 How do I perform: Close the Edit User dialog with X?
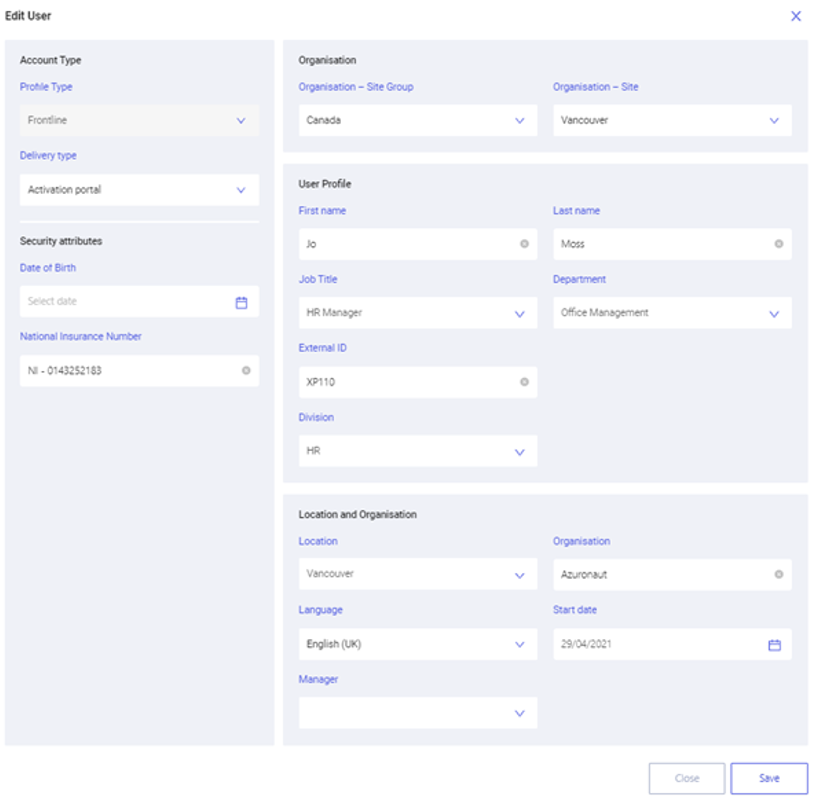point(795,16)
